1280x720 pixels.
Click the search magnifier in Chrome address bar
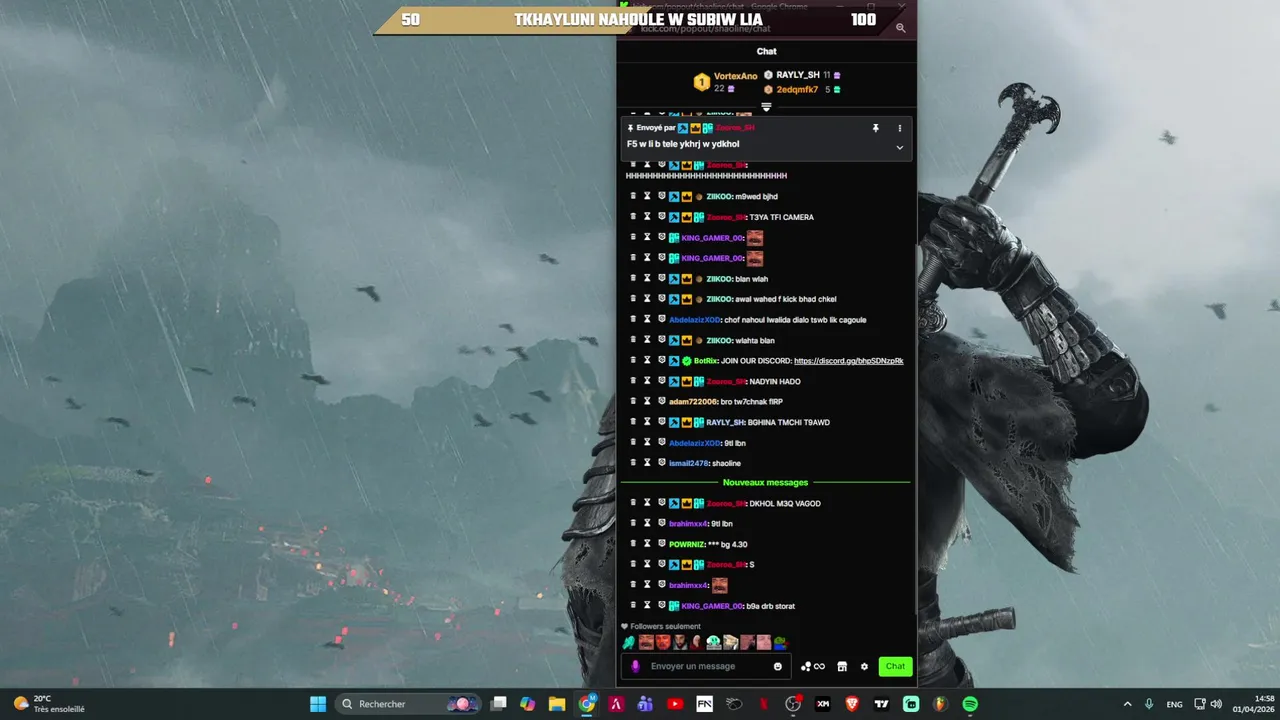click(x=901, y=28)
